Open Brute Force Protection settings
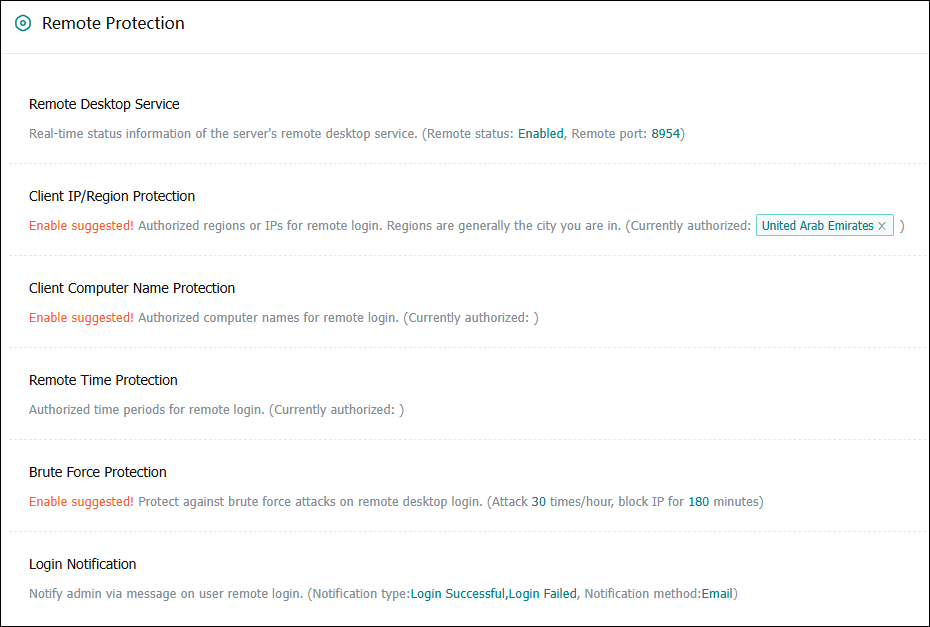 click(98, 472)
